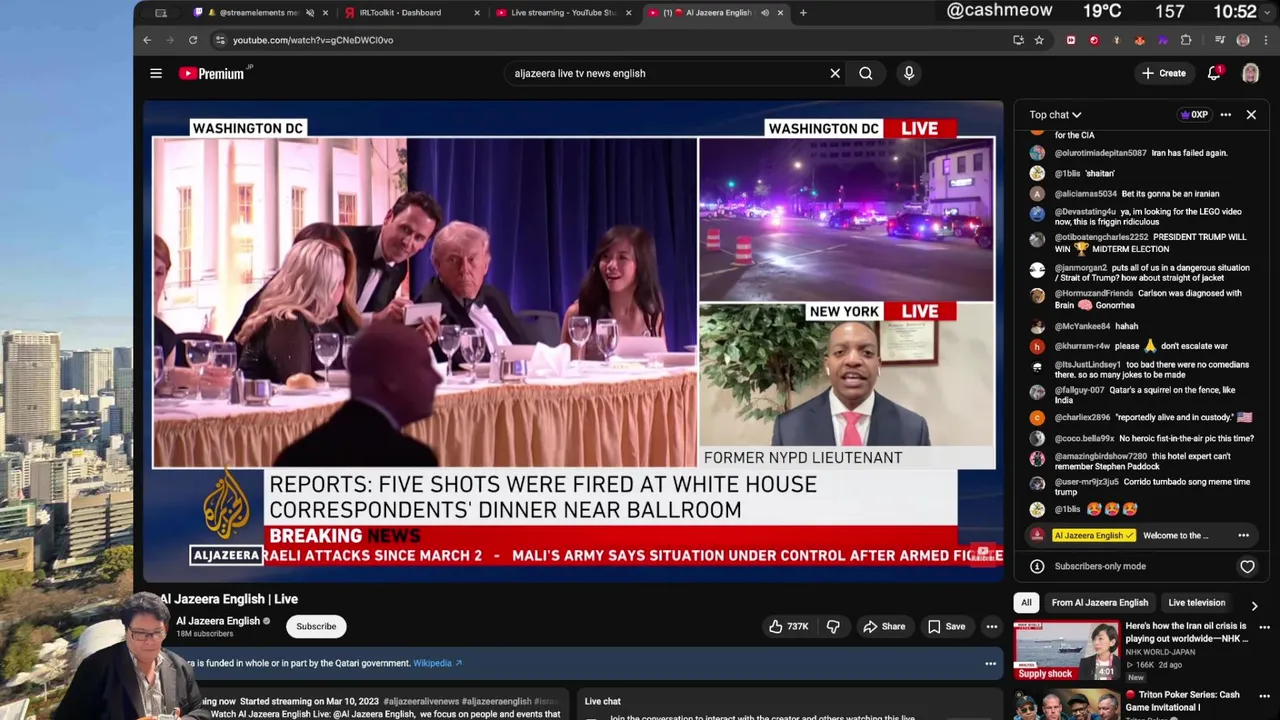
Task: Open Triton Poker Series video title
Action: pyautogui.click(x=1182, y=700)
